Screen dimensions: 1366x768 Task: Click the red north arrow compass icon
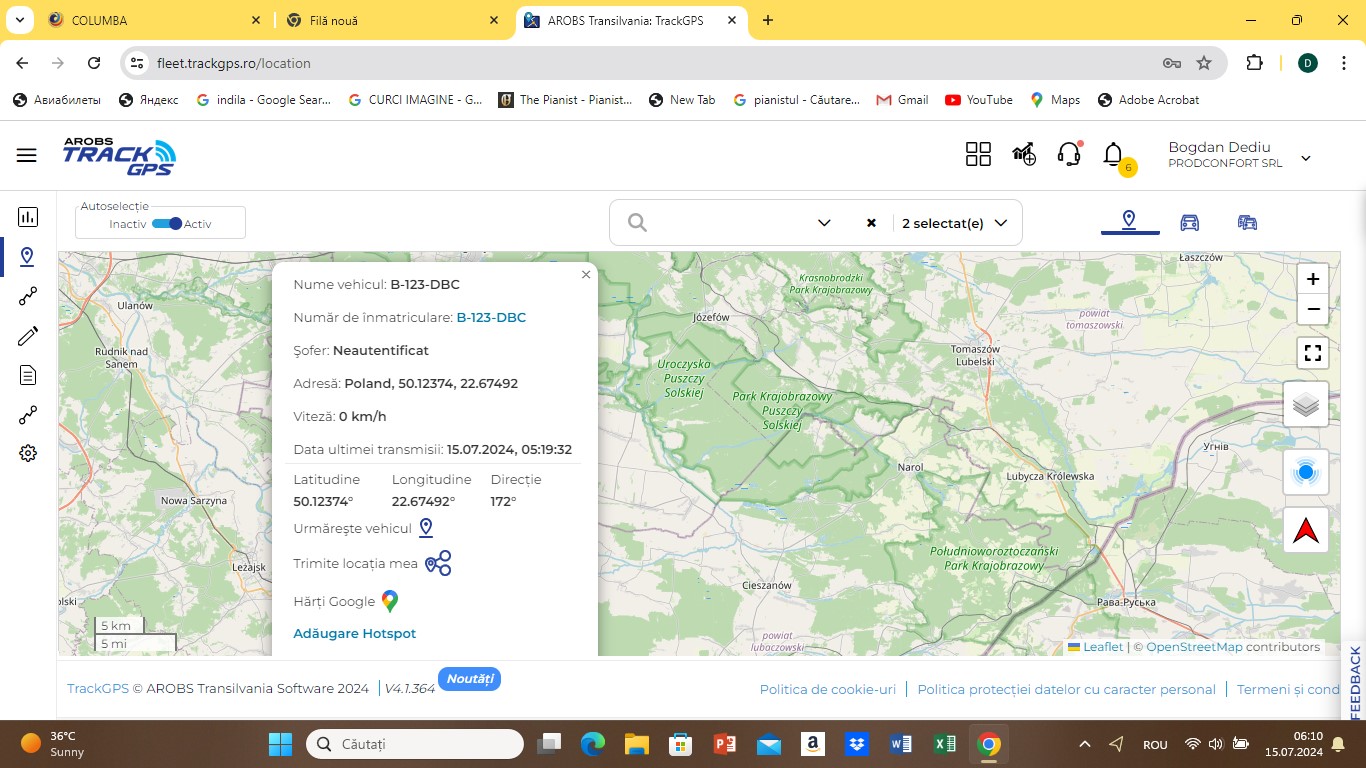coord(1306,531)
